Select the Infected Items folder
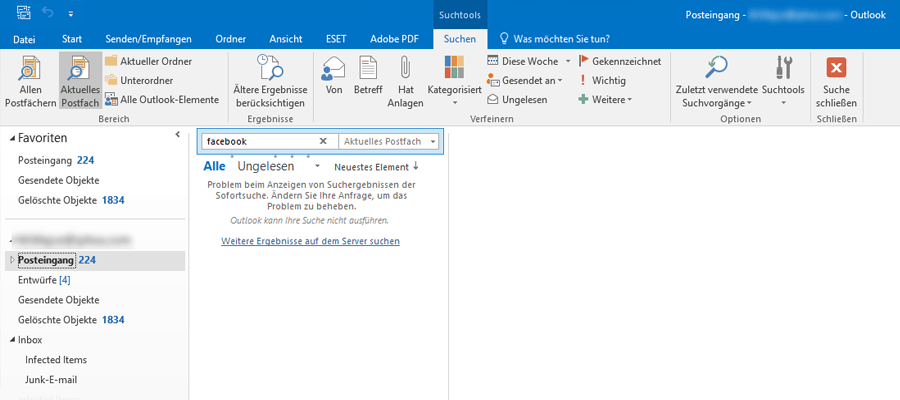The height and width of the screenshot is (400, 900). tap(56, 360)
